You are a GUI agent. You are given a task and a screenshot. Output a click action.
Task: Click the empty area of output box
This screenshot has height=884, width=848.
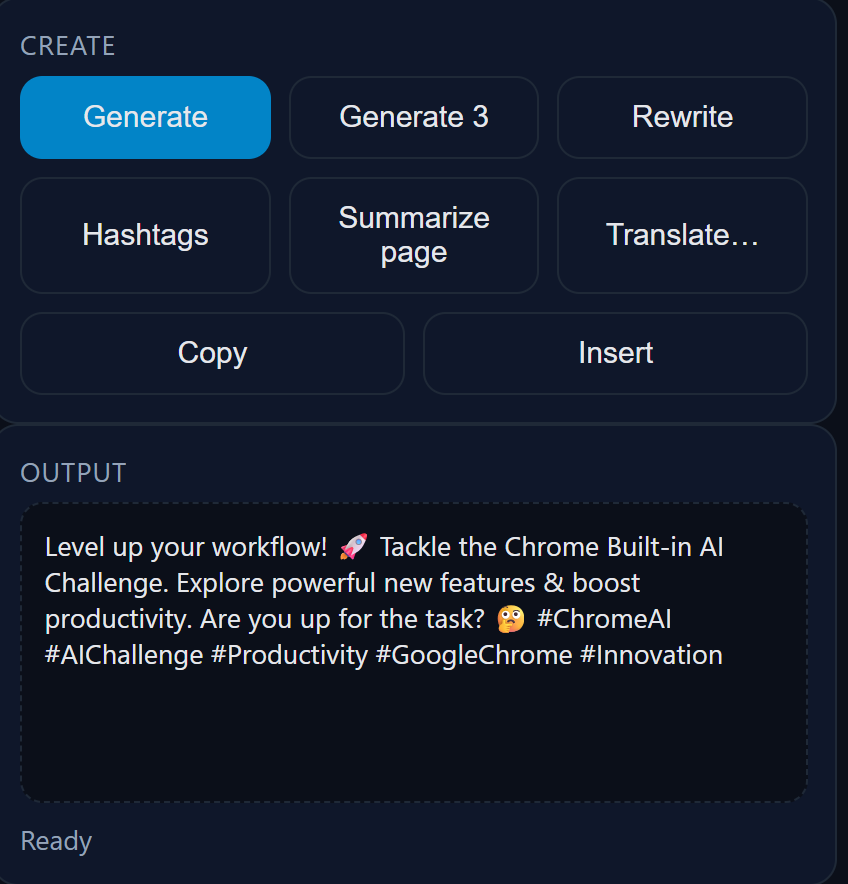coord(414,740)
